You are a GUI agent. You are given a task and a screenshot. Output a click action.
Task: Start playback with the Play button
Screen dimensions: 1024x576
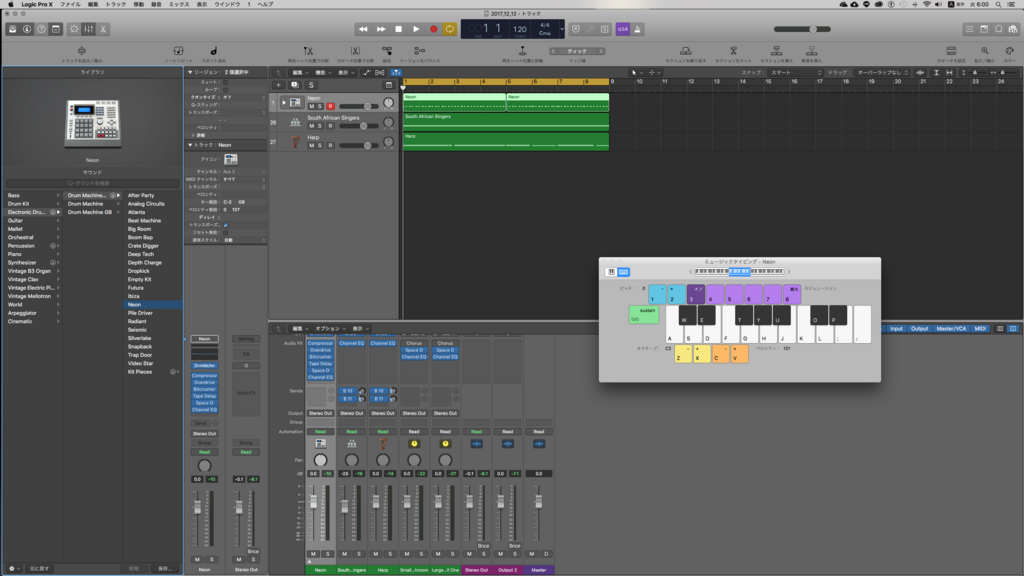(x=416, y=29)
